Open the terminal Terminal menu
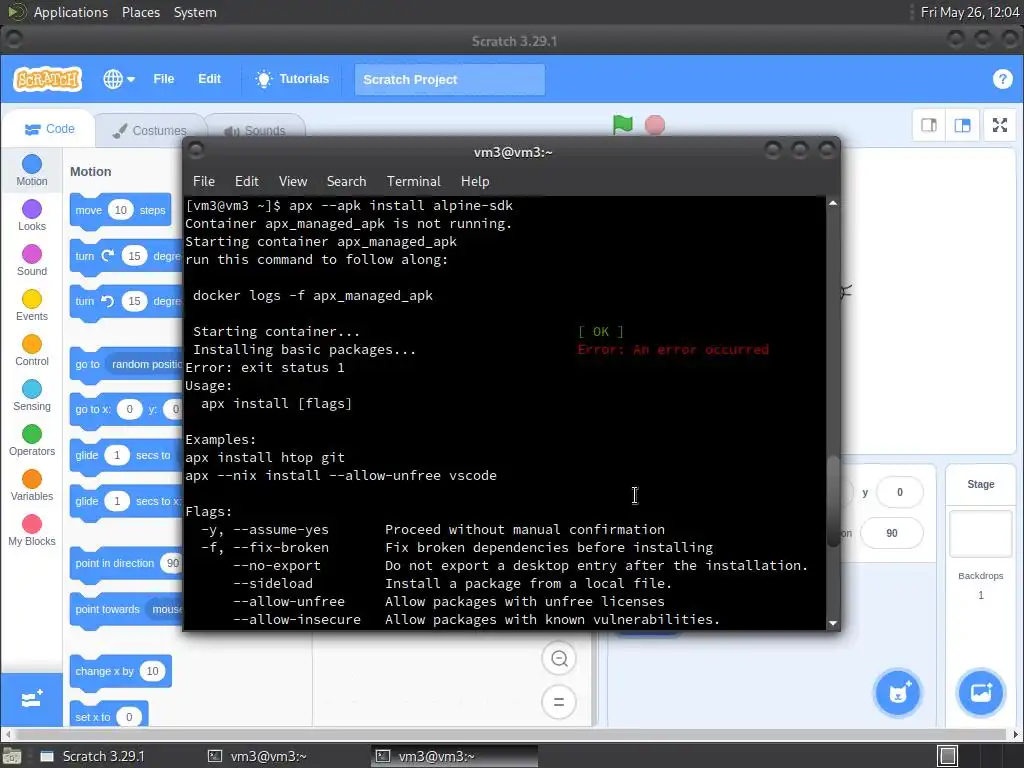Screen dimensions: 1024x768 pyautogui.click(x=413, y=182)
